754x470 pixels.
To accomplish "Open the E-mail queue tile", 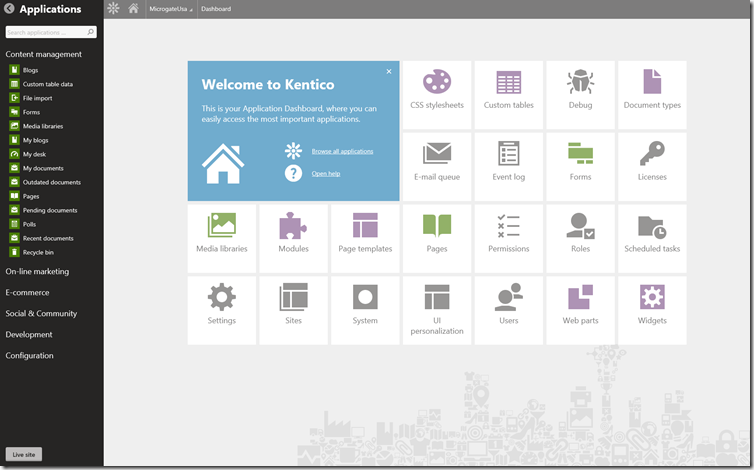I will (437, 166).
